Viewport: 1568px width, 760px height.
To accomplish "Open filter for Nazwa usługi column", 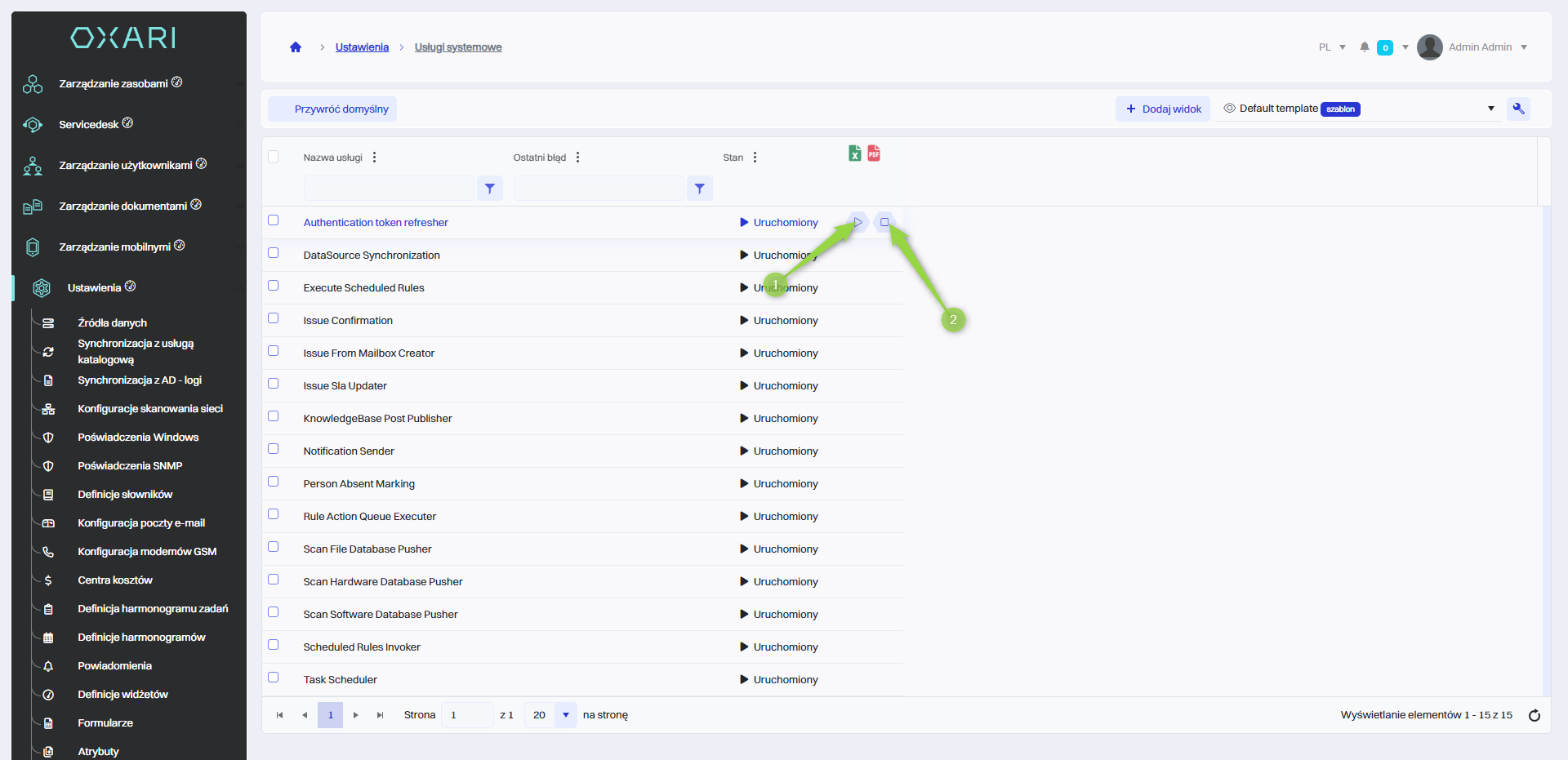I will coord(489,189).
